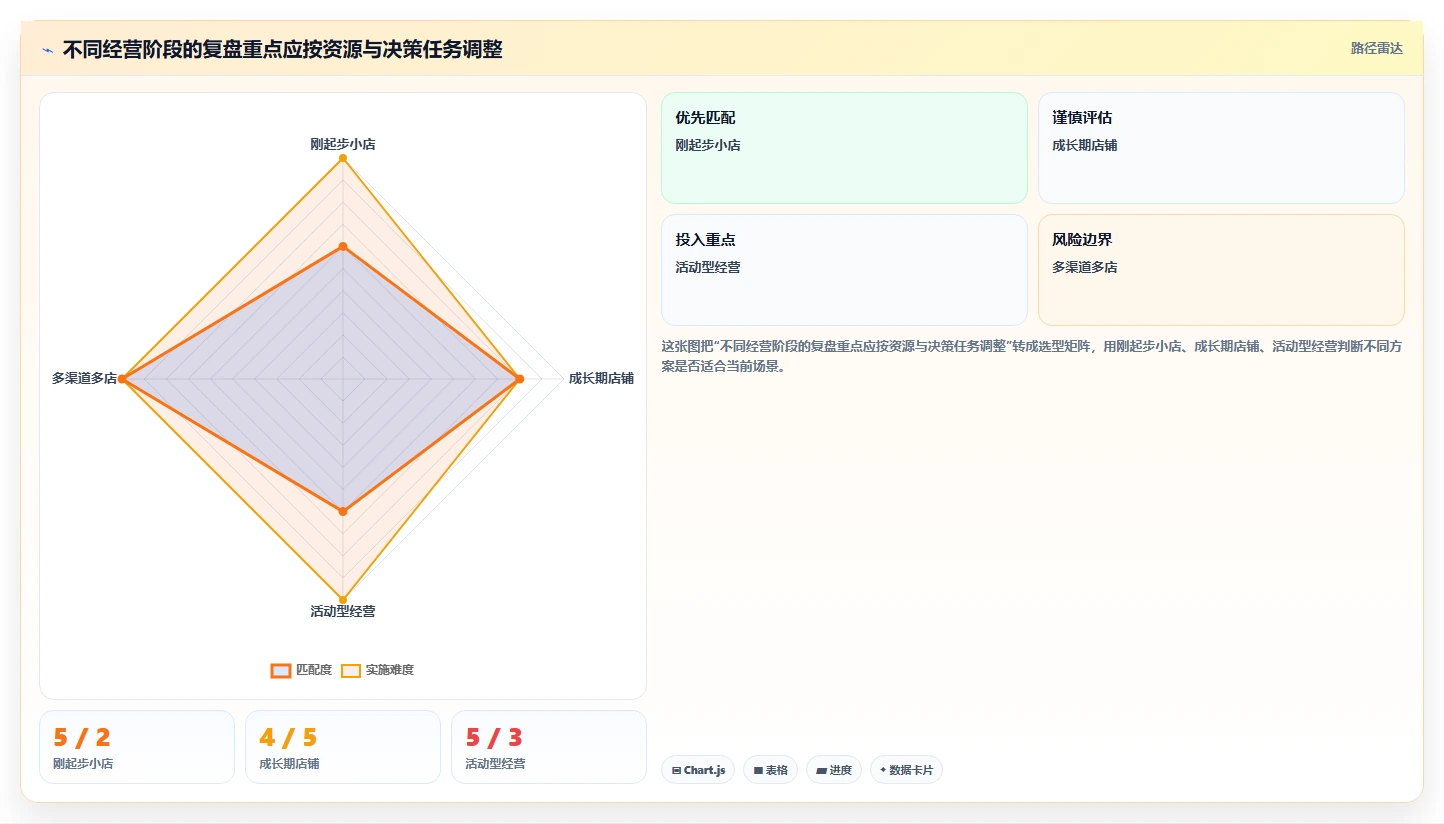Click the Chart.js tag chip
The width and height of the screenshot is (1444, 824).
coord(698,770)
